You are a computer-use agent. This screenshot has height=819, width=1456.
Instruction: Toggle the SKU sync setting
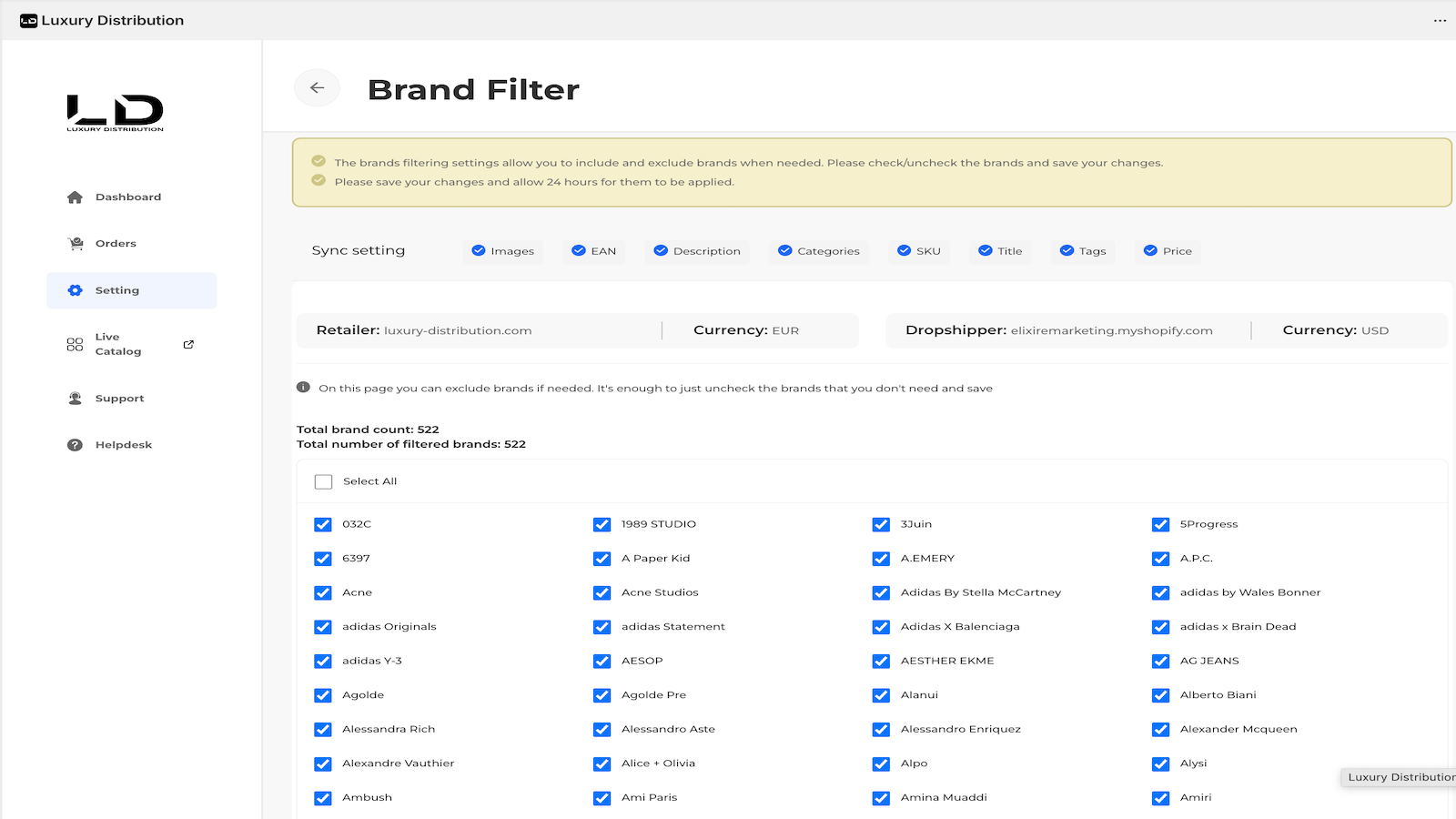(919, 251)
